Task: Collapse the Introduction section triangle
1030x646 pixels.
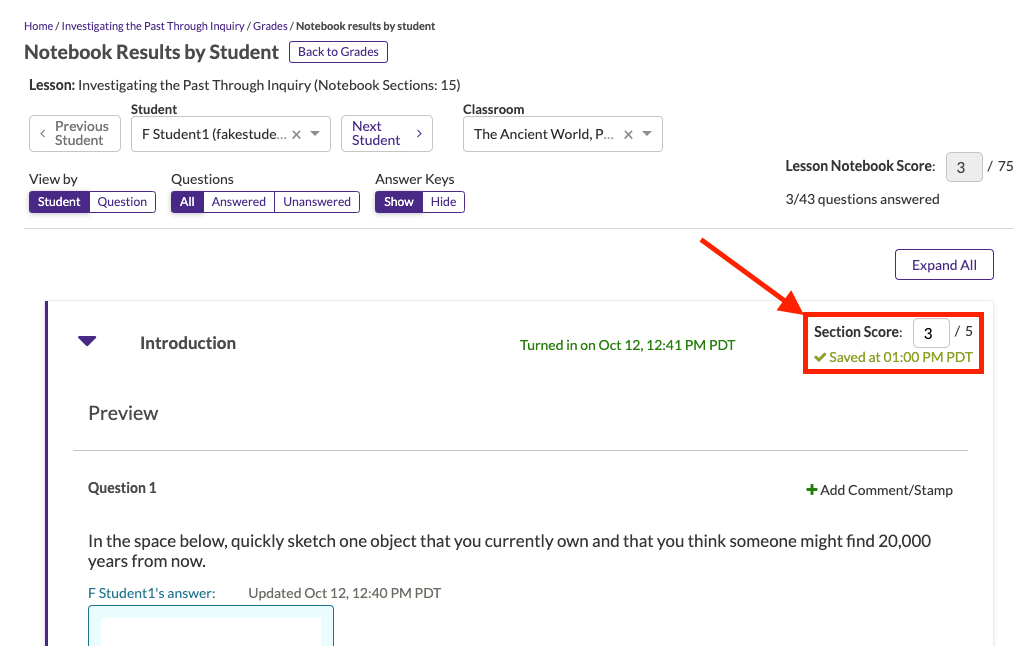Action: click(x=87, y=342)
